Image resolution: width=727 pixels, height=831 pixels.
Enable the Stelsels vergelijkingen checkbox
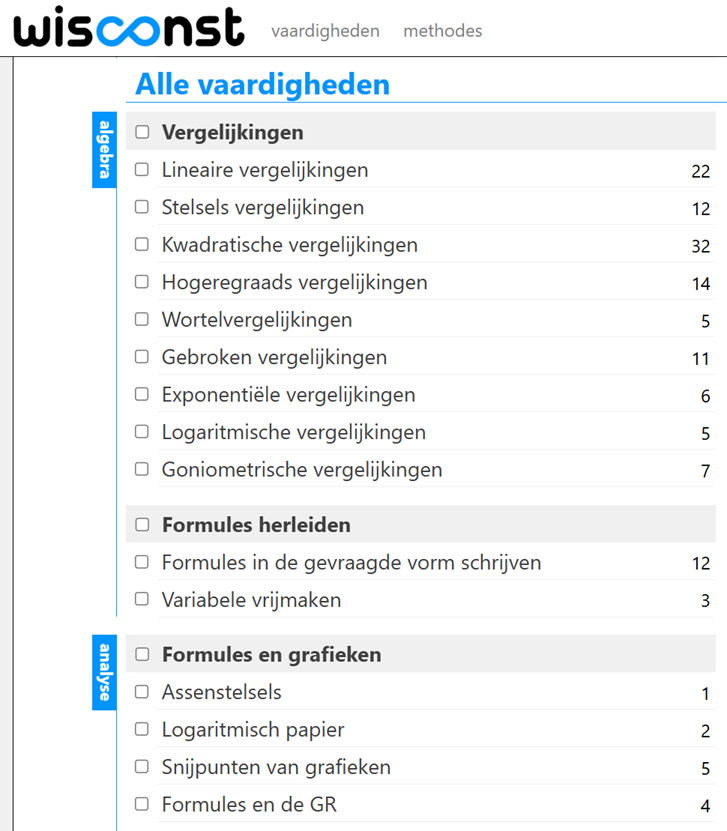[142, 208]
